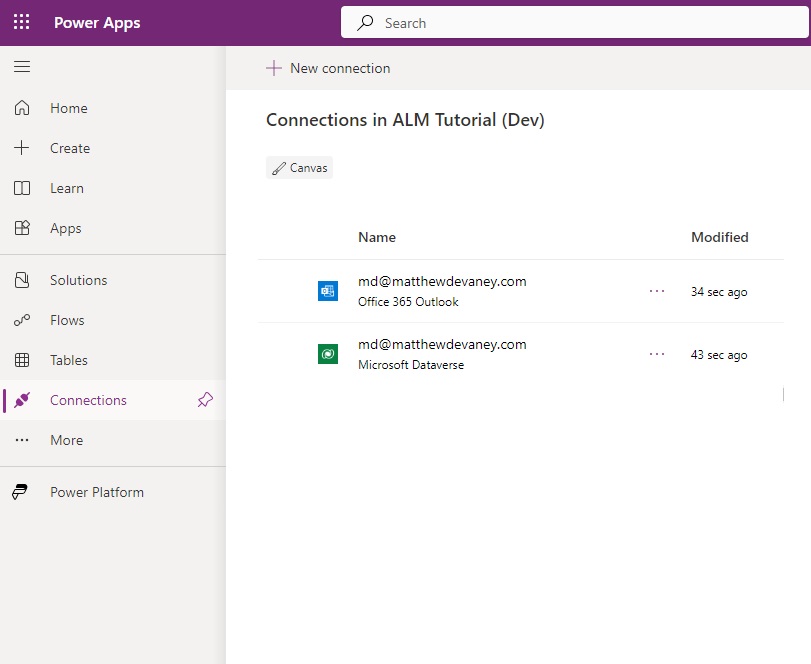
Task: Click the Microsoft Dataverse label
Action: (411, 365)
